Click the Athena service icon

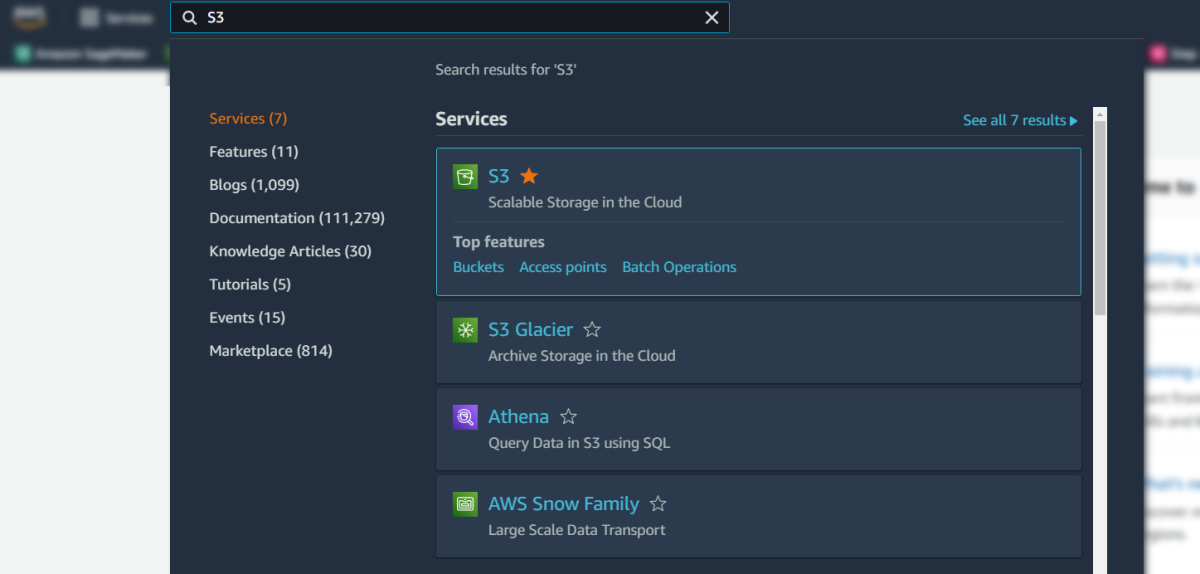coord(465,417)
